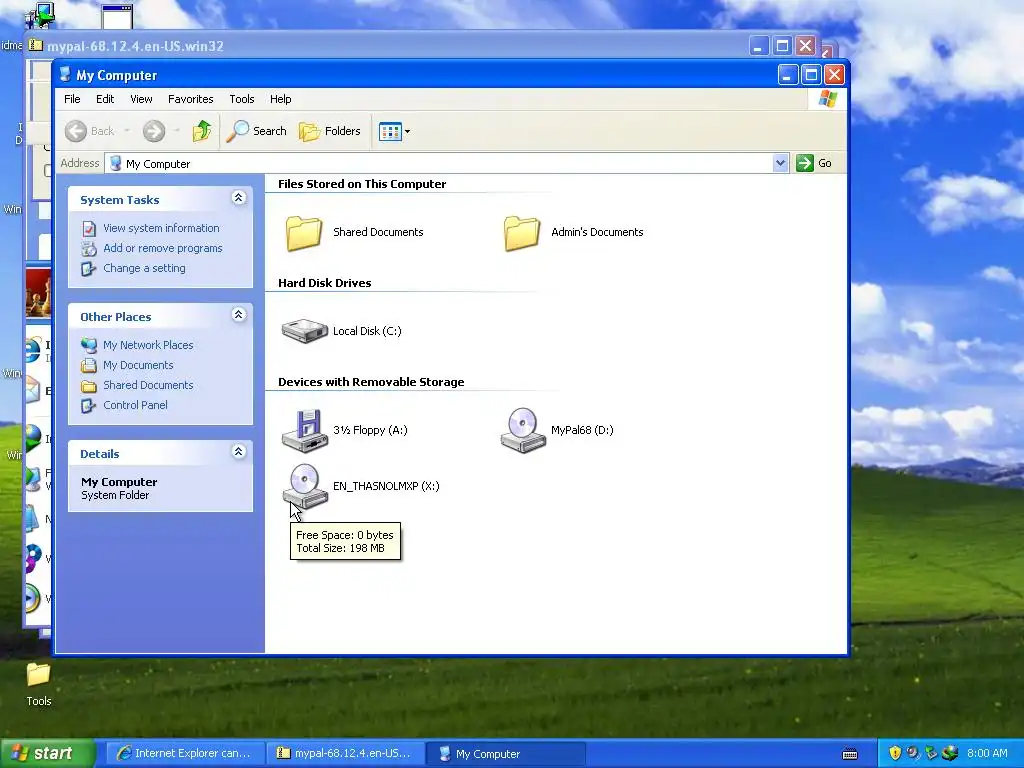1024x768 pixels.
Task: Switch to mypal-68.12.4 taskbar button
Action: point(345,754)
